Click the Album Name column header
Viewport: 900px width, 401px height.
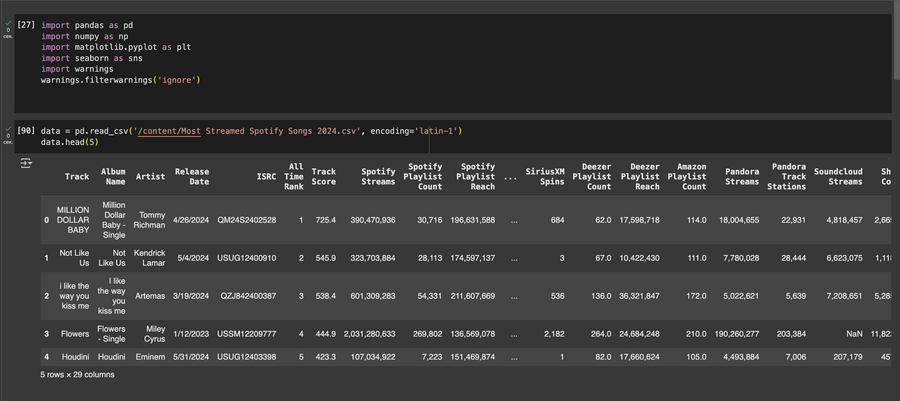[113, 177]
